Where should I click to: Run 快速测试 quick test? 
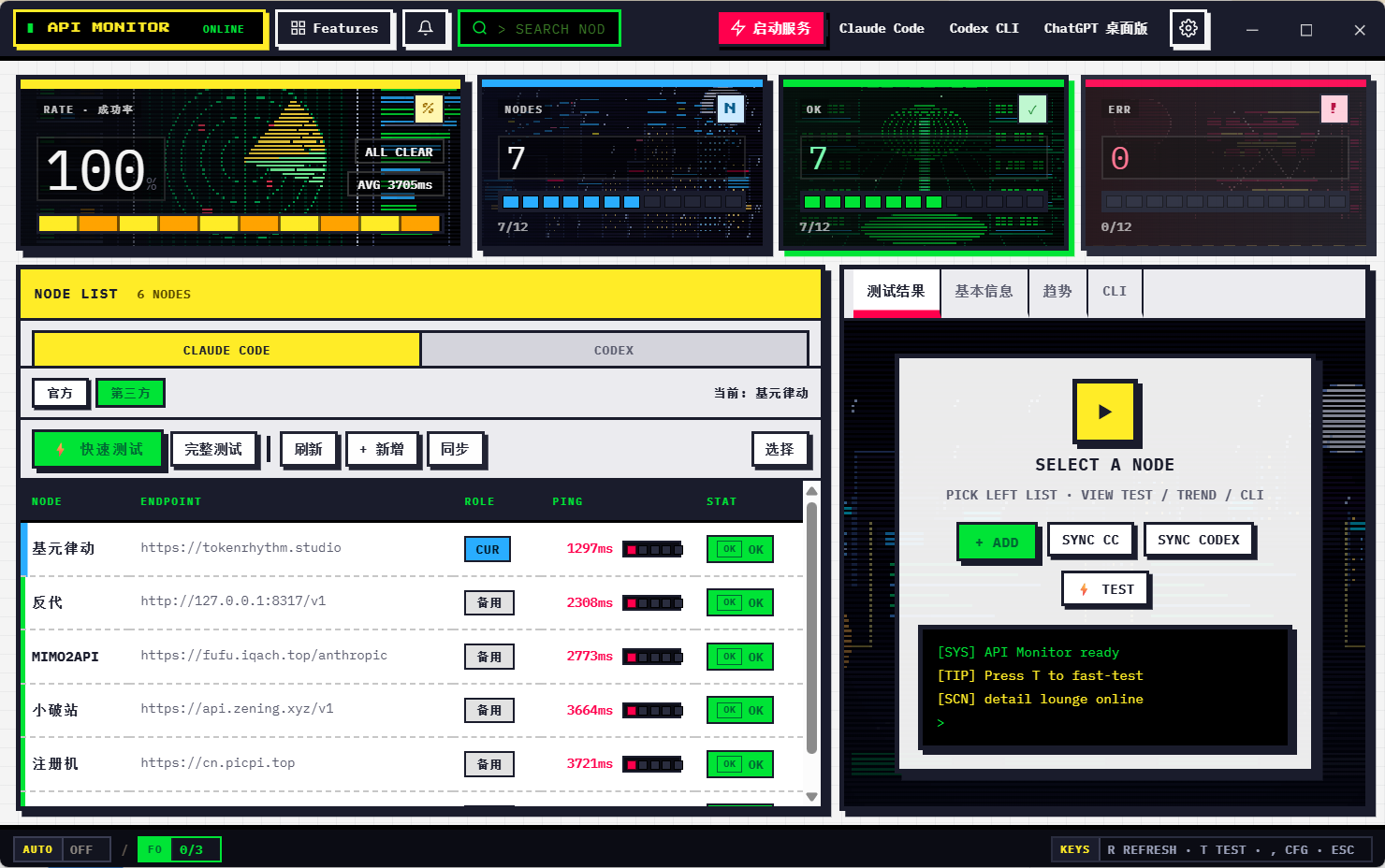click(98, 449)
